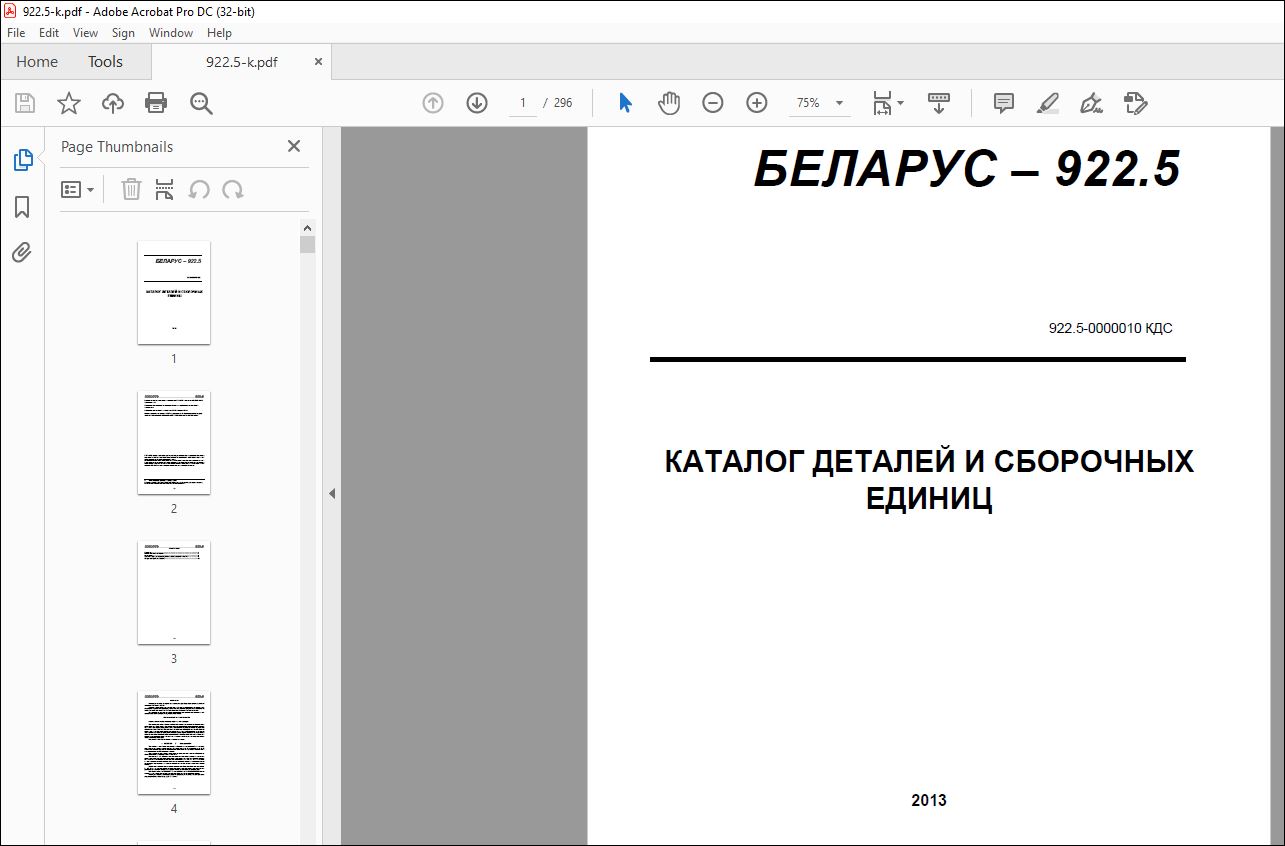Open the Sign menu
1285x846 pixels.
point(123,33)
